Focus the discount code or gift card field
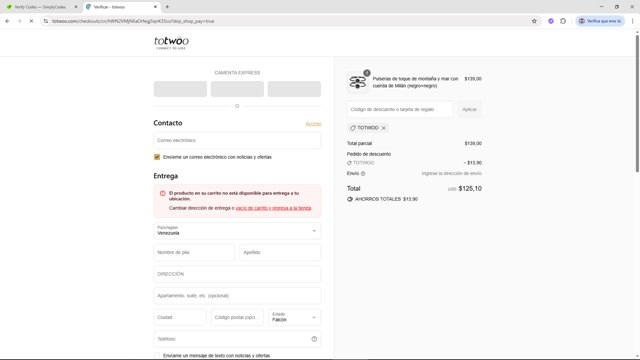640x360 pixels. point(400,109)
